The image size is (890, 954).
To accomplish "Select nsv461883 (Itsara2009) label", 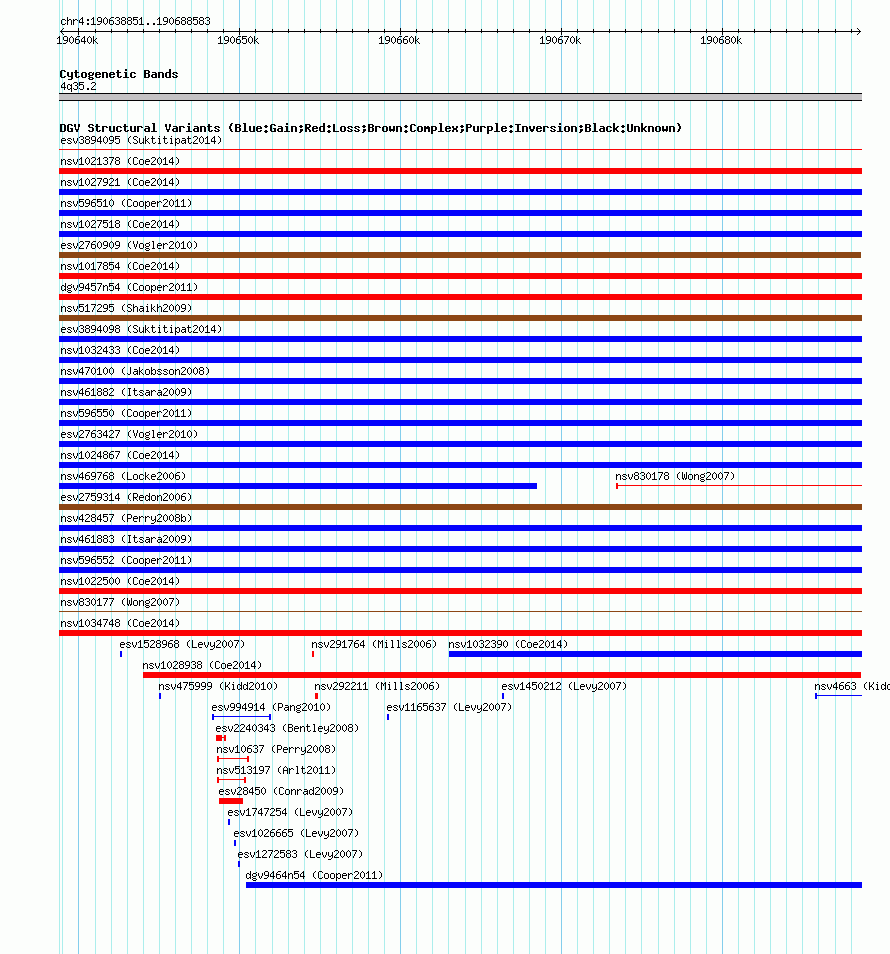I will (126, 539).
